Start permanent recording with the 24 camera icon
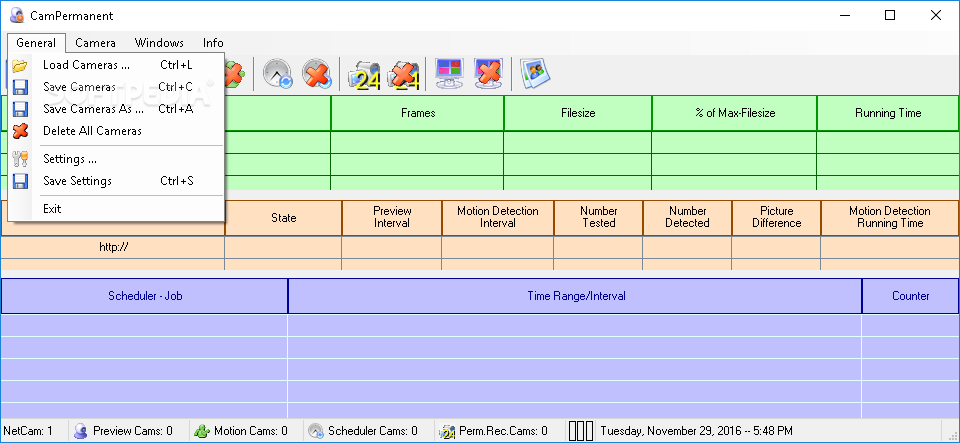Image resolution: width=960 pixels, height=443 pixels. coord(364,75)
